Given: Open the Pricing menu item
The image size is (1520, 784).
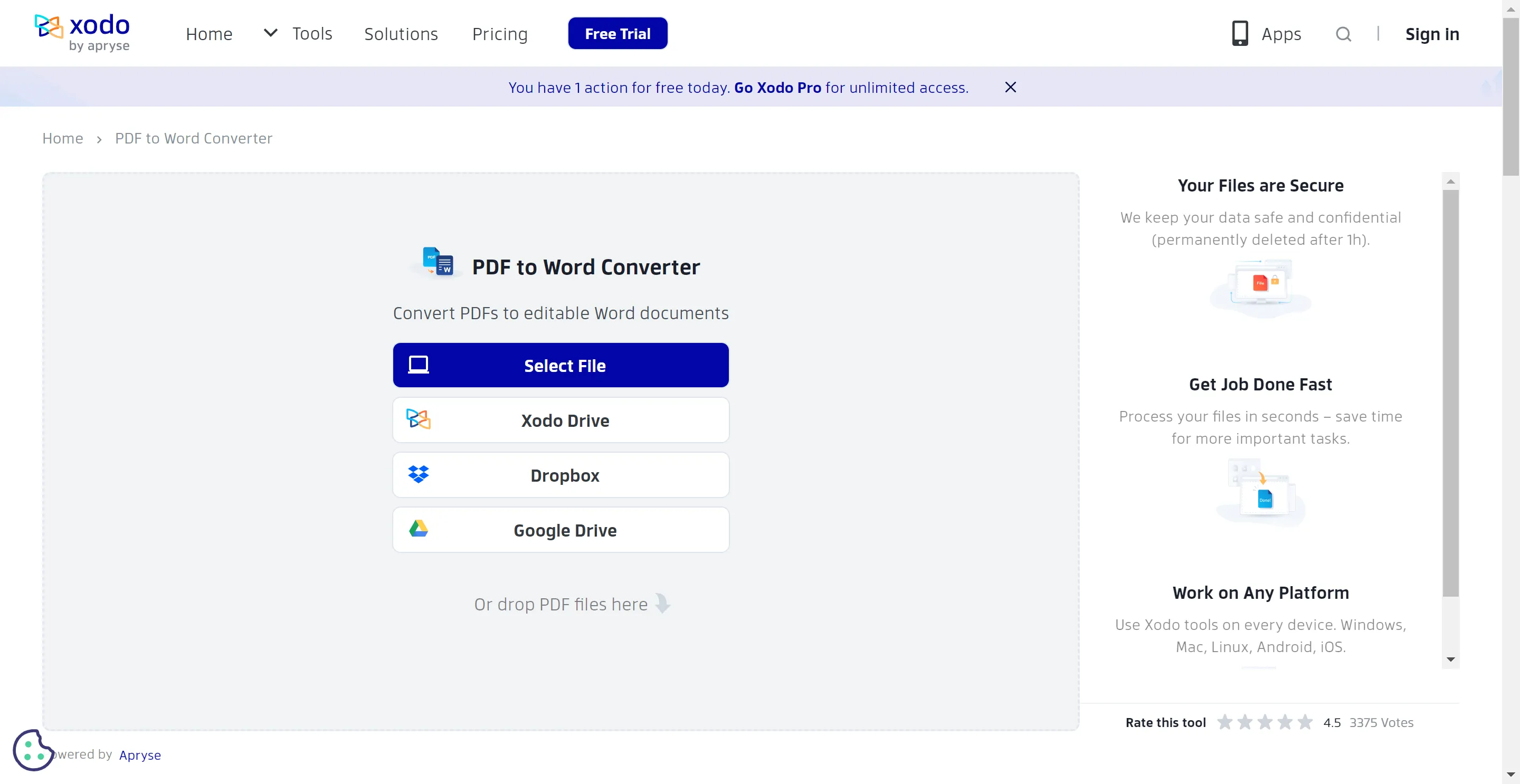Looking at the screenshot, I should click(500, 33).
